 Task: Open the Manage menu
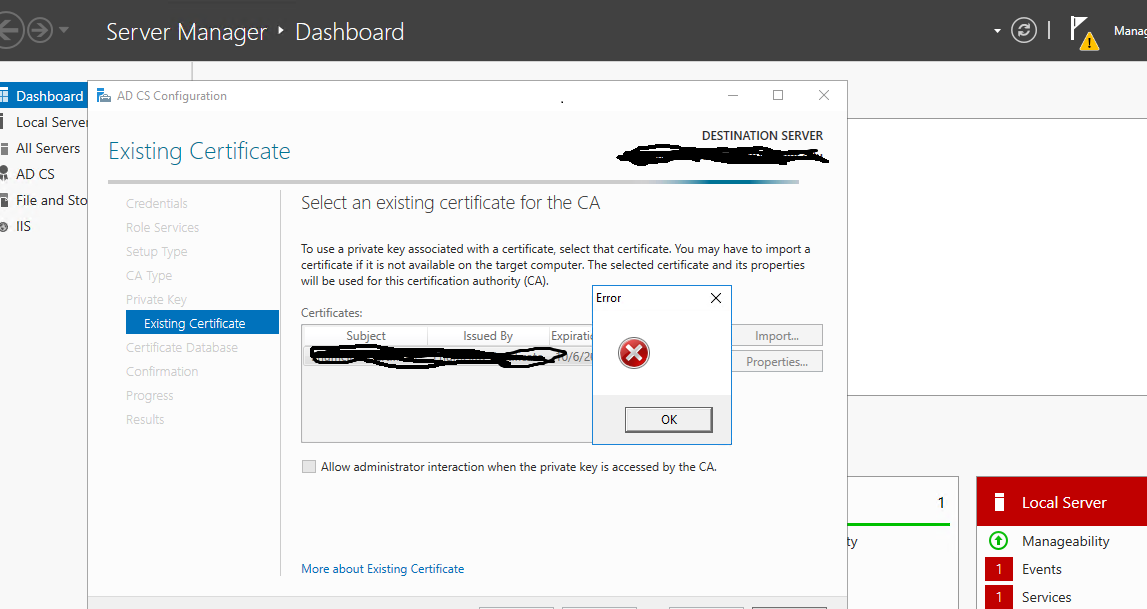[1129, 31]
